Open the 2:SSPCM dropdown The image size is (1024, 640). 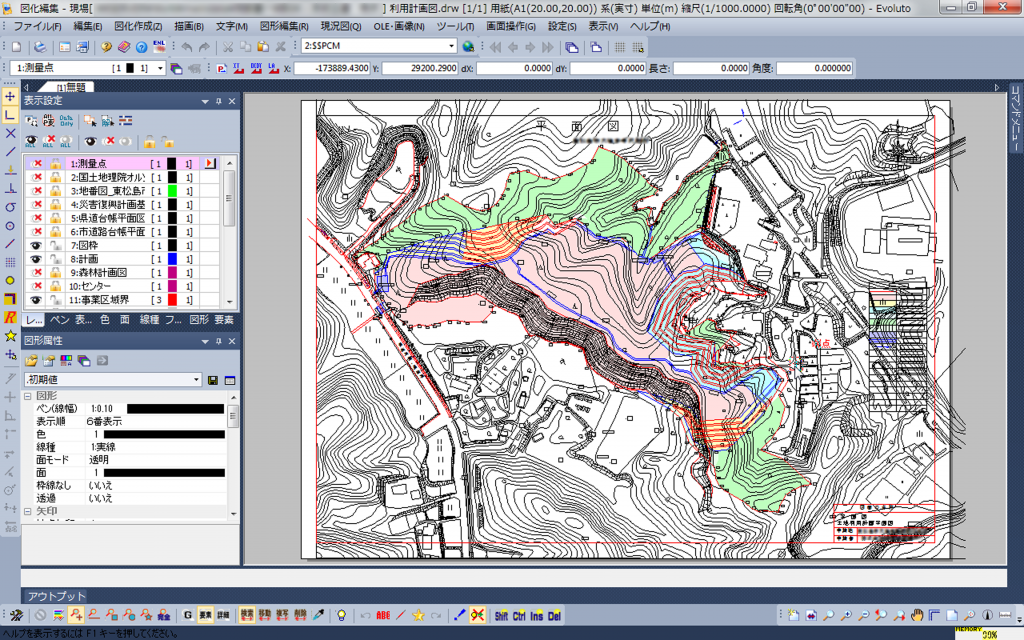[x=451, y=46]
